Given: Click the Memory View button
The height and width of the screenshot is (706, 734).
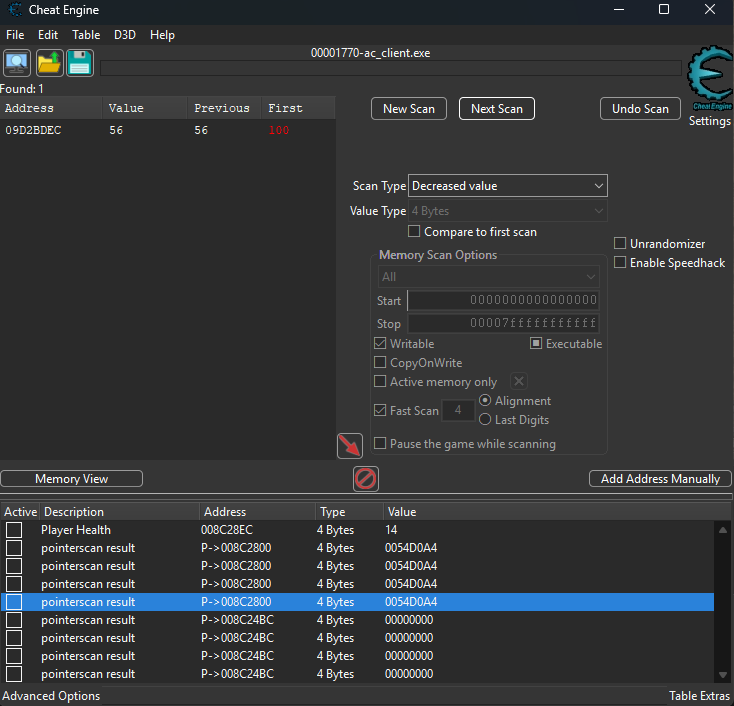Looking at the screenshot, I should click(71, 479).
